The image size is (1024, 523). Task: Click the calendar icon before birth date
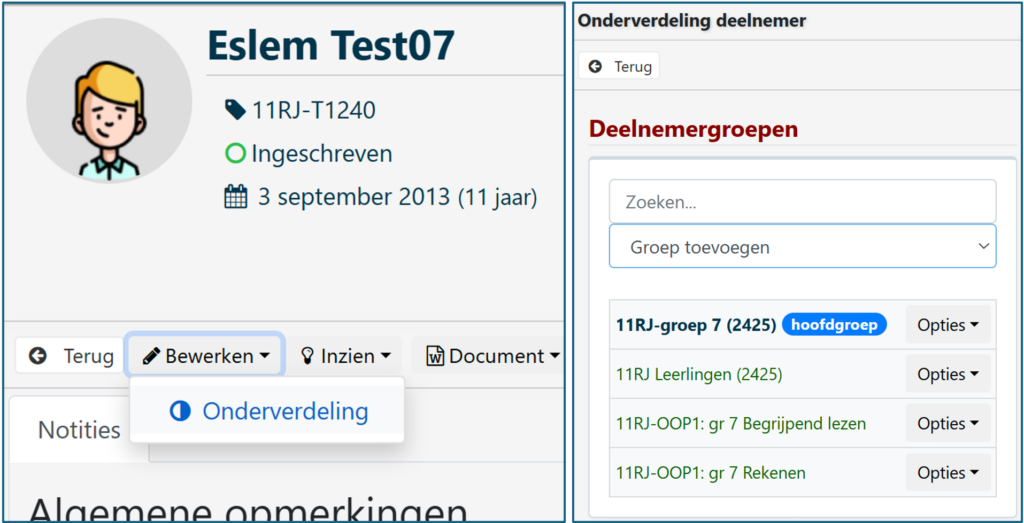pyautogui.click(x=235, y=197)
